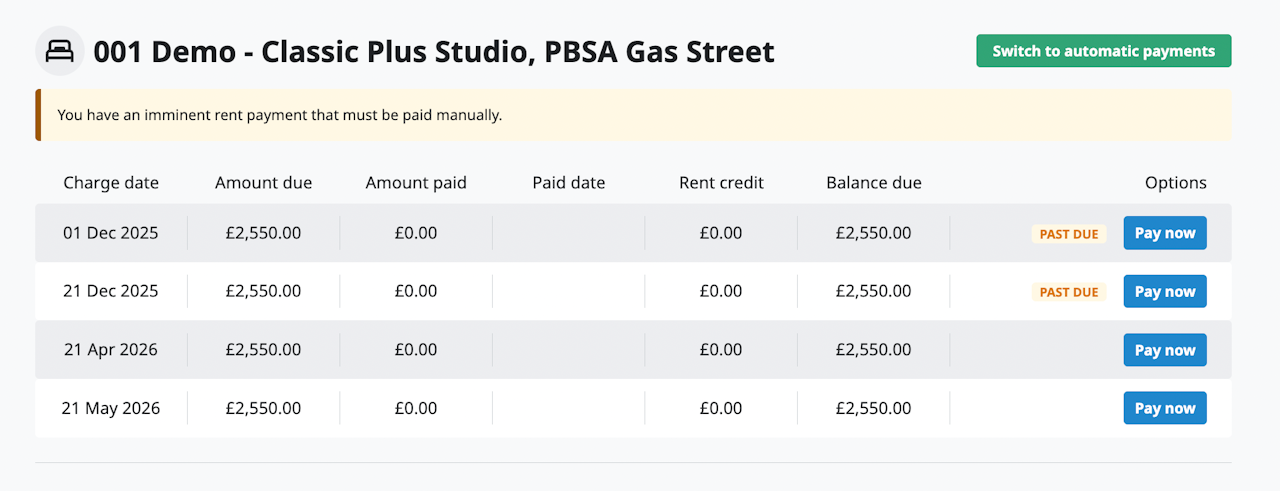1280x491 pixels.
Task: Click the Options column header
Action: 1175,183
